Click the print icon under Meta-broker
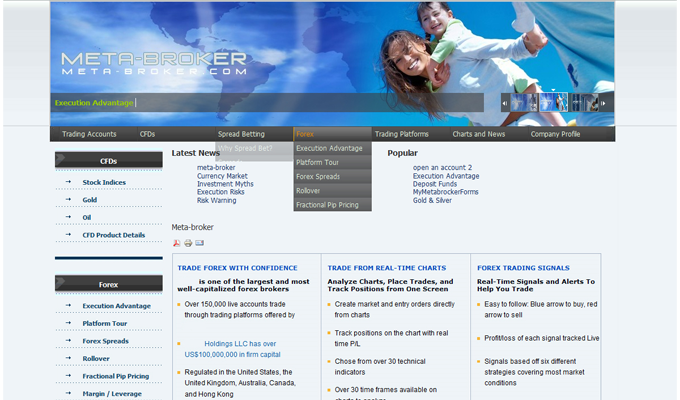Viewport: 680px width, 400px height. 188,243
